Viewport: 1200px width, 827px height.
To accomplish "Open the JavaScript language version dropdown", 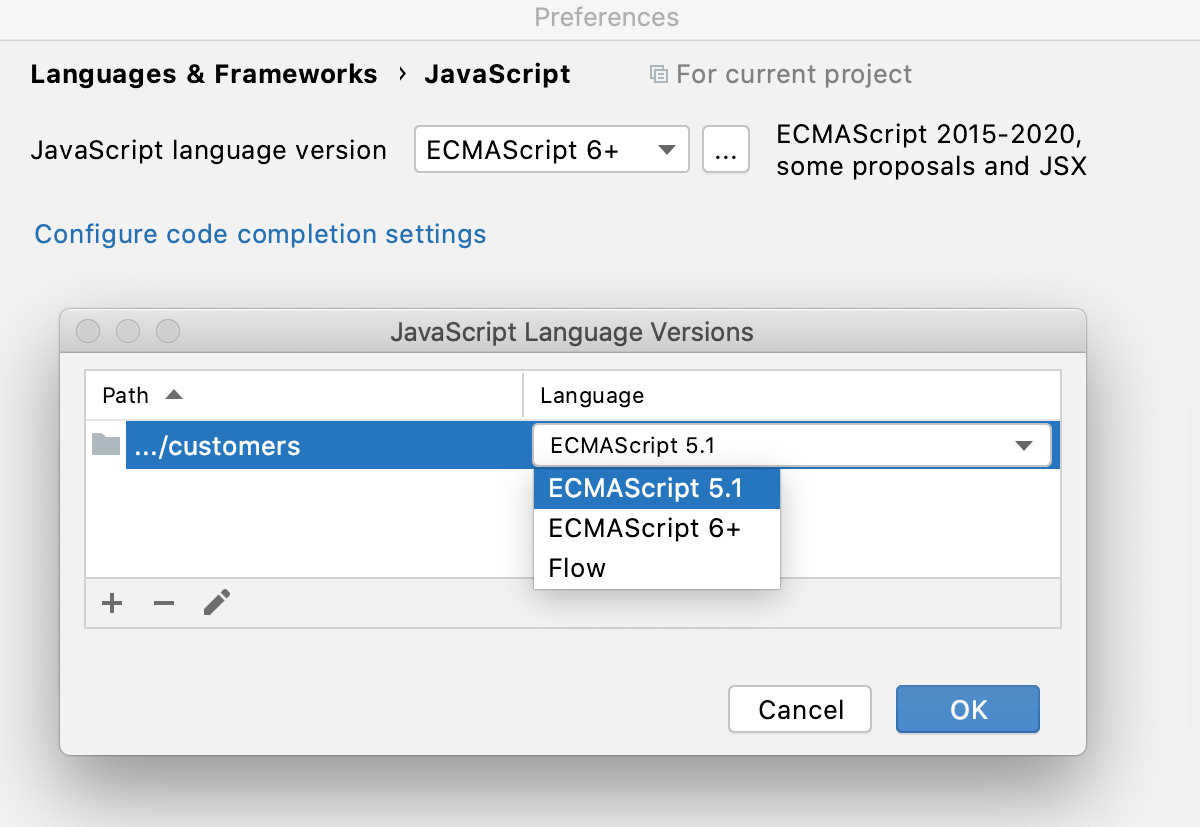I will click(x=551, y=149).
